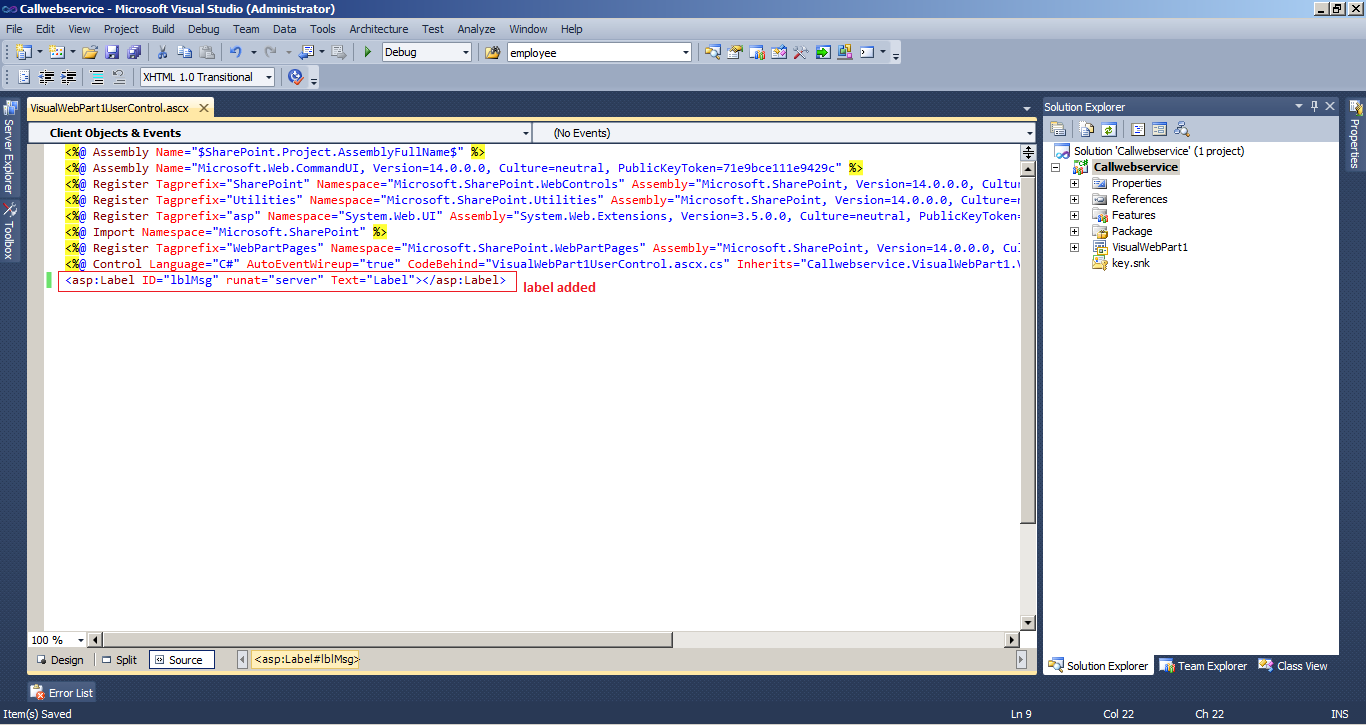Click the <asp:Label#lblMsg> tag navigator breadcrumb

coord(306,660)
